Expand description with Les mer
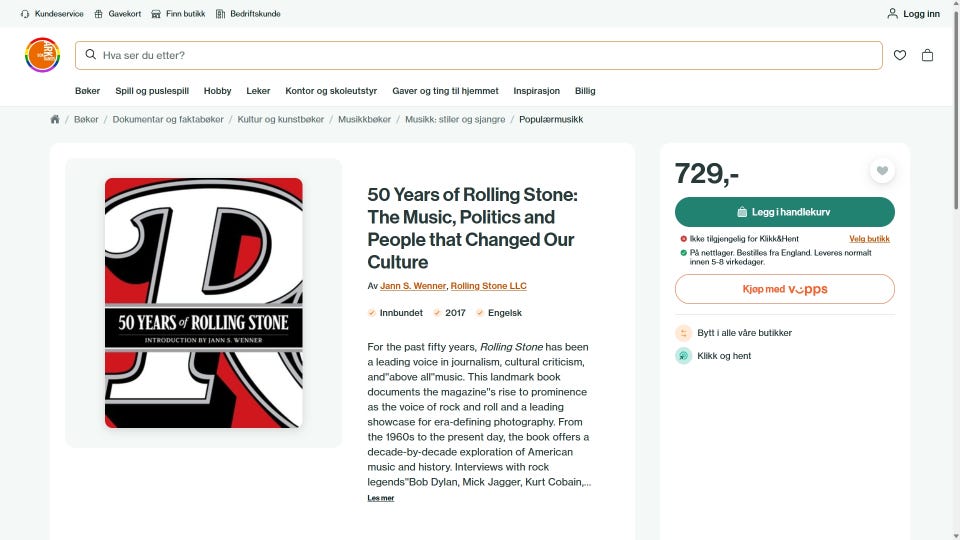The height and width of the screenshot is (540, 960). [380, 498]
